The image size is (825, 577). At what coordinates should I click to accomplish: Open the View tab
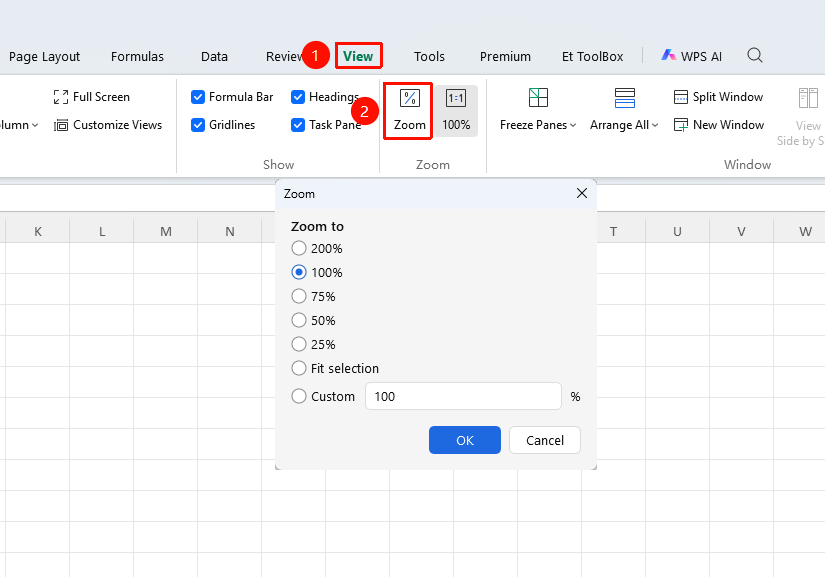pyautogui.click(x=358, y=56)
